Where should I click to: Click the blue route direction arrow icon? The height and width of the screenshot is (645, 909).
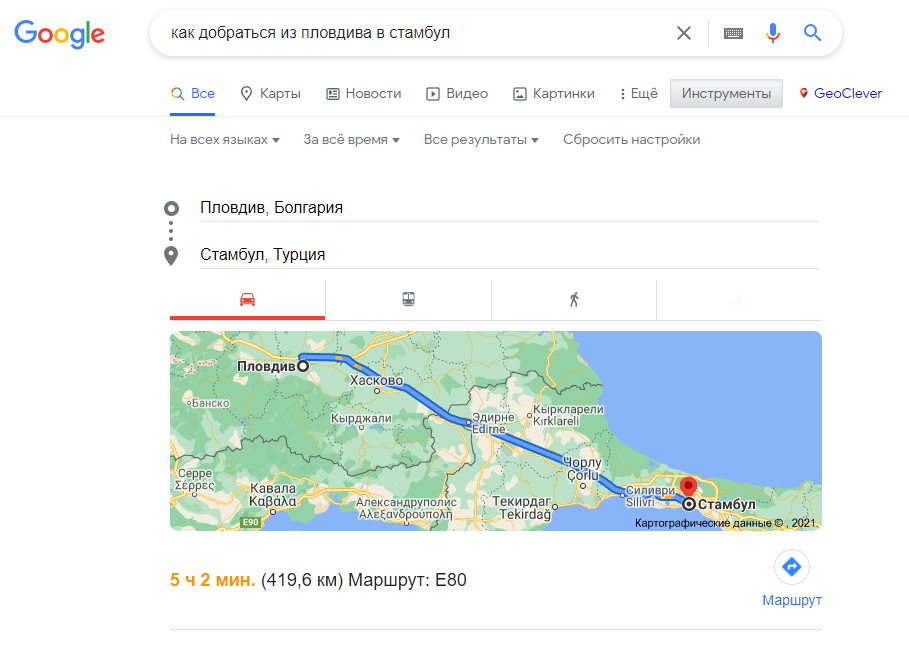click(792, 567)
